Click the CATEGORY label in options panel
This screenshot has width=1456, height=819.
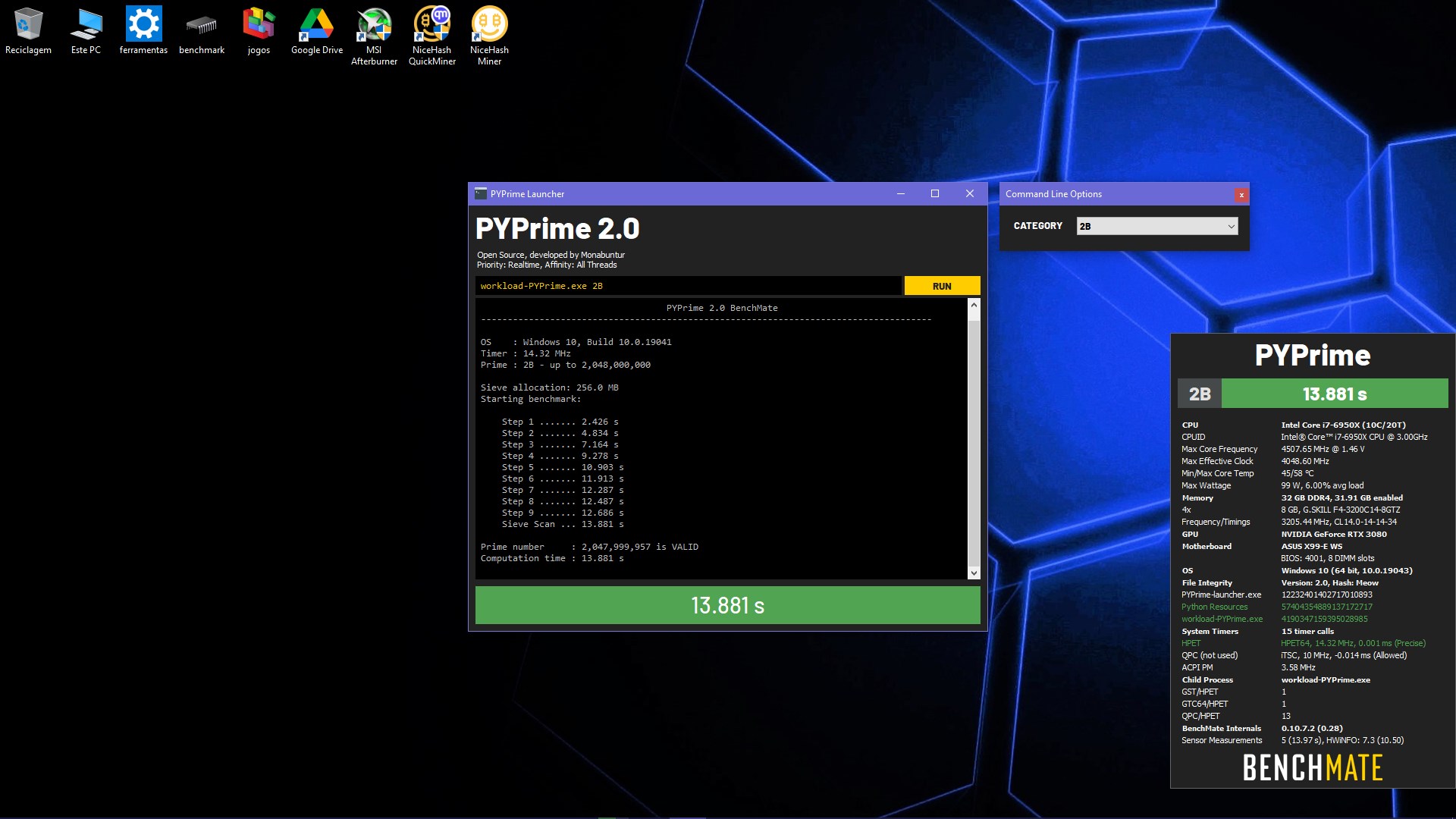[1037, 226]
